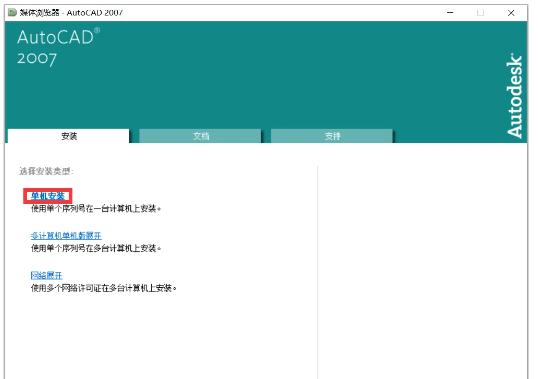Viewport: 538px width, 379px height.
Task: Open the 多计算机单机版展开 link
Action: [x=66, y=236]
